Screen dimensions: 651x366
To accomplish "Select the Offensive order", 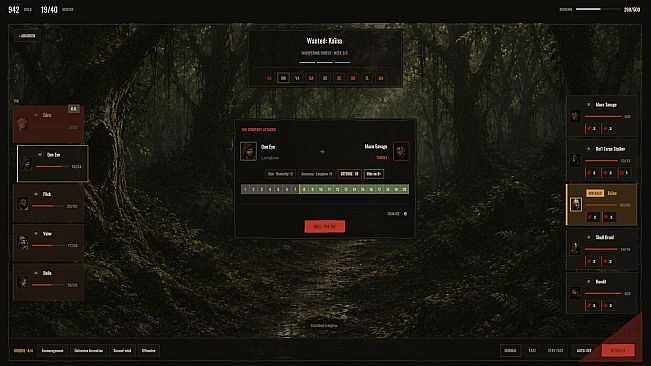I will point(148,351).
